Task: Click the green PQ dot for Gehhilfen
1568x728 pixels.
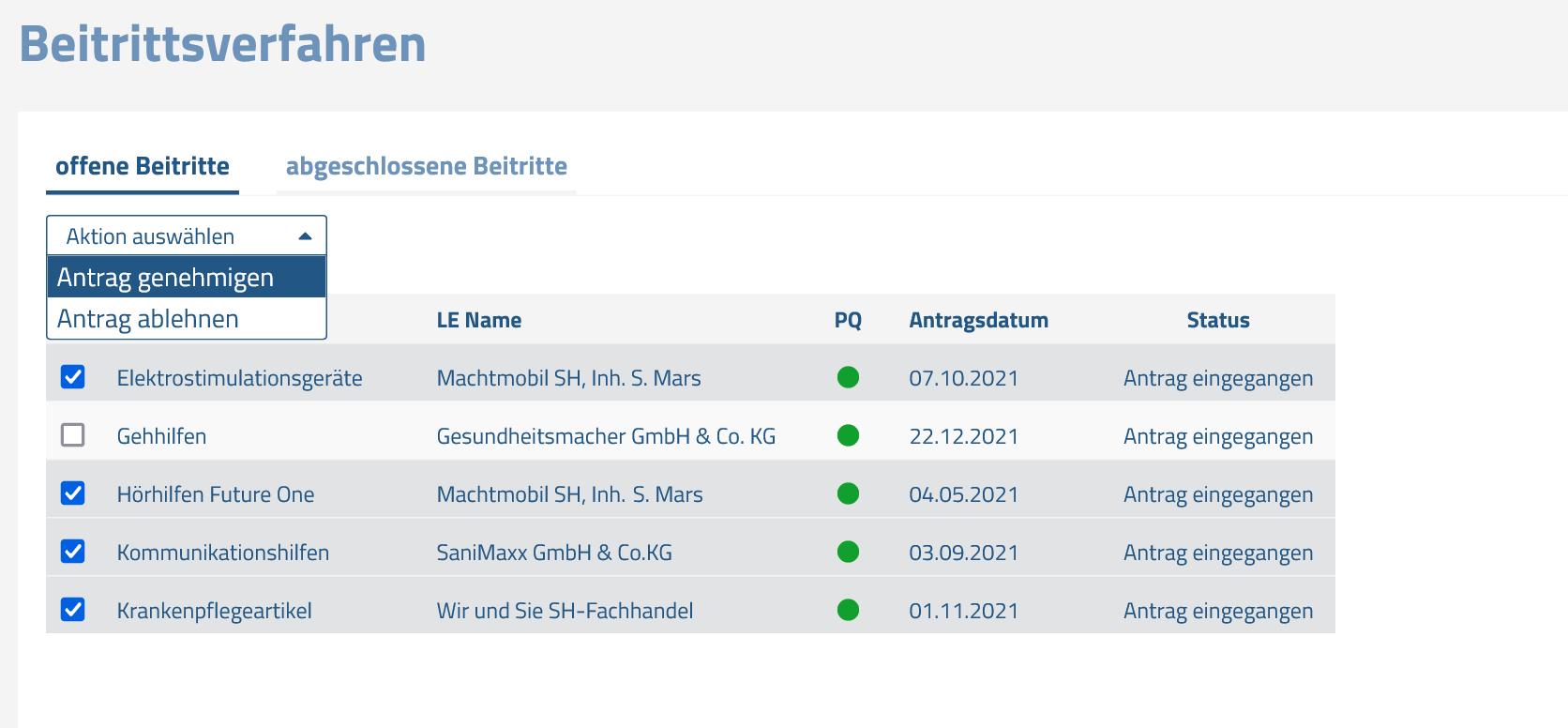Action: (848, 435)
